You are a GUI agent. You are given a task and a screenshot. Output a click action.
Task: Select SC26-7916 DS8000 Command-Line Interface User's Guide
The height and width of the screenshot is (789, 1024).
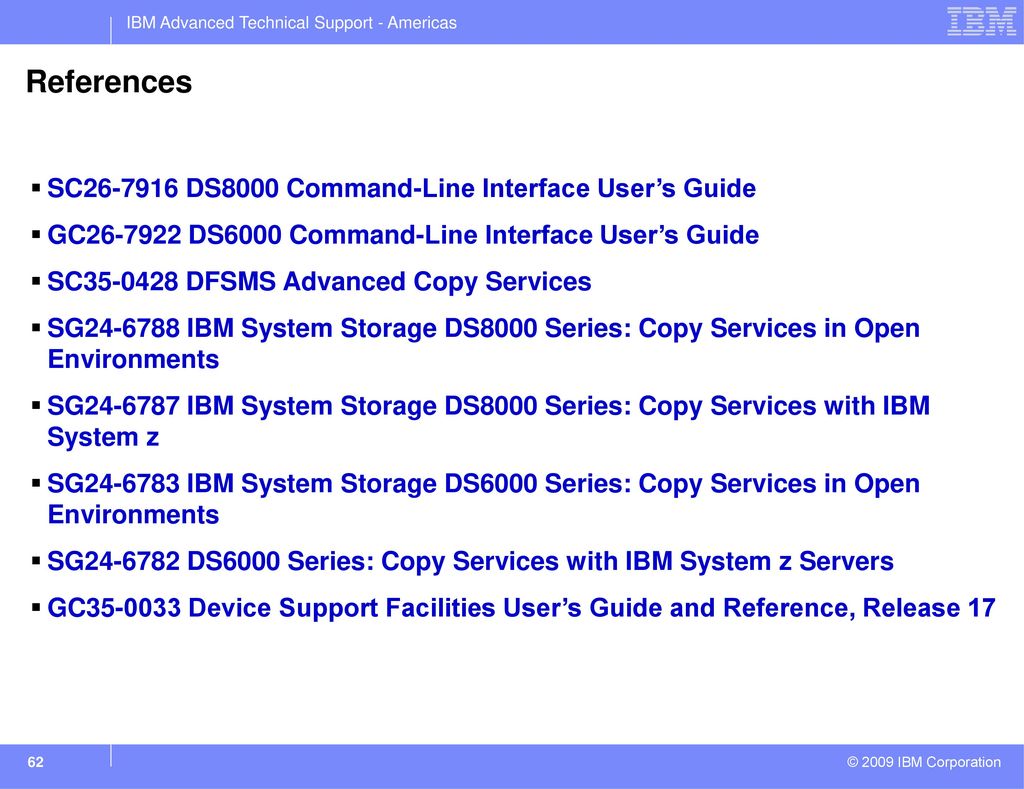(x=402, y=188)
